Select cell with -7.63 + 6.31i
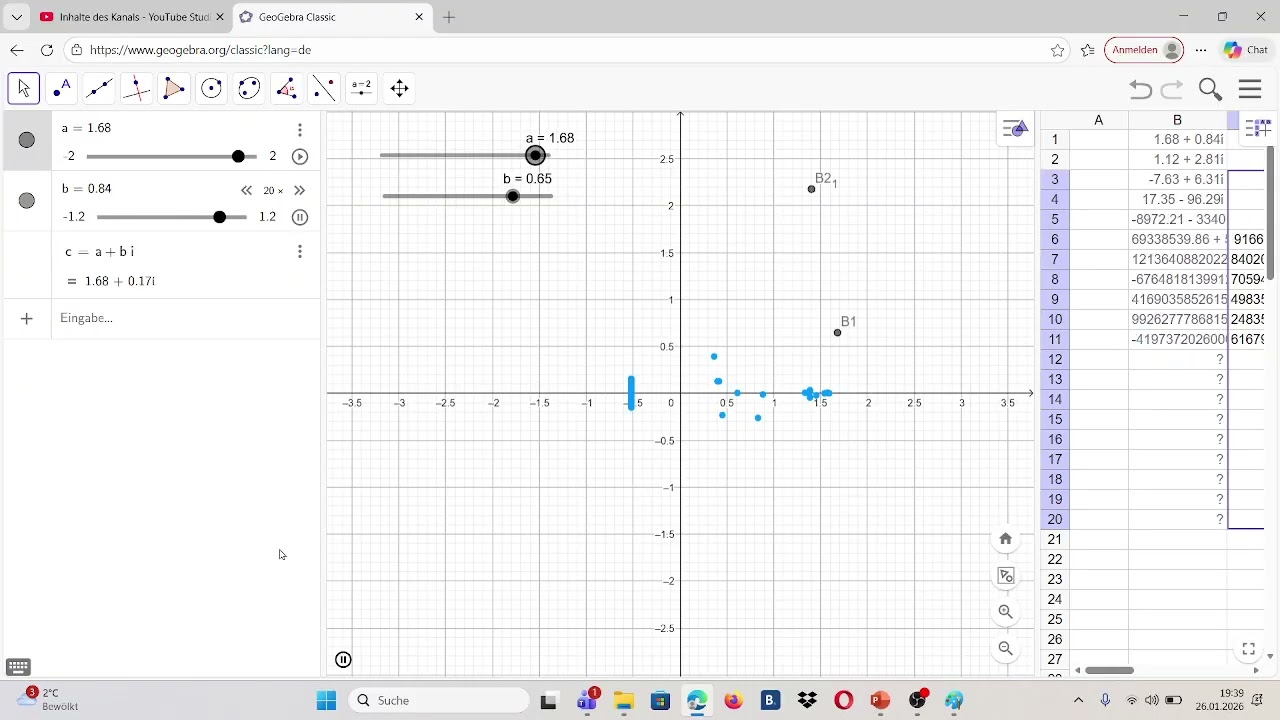This screenshot has width=1280, height=720. click(x=1178, y=179)
